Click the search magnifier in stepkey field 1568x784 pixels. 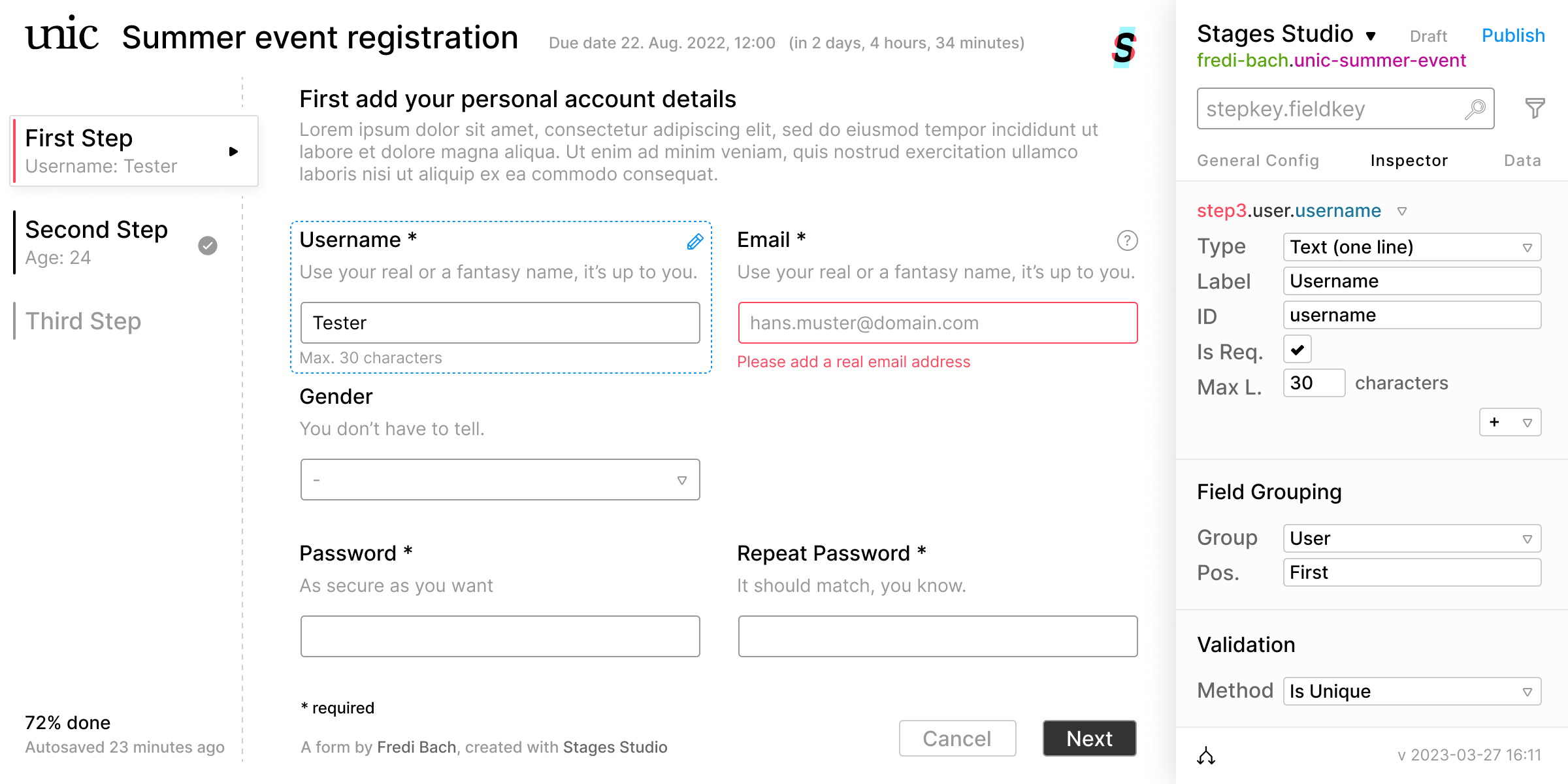[1475, 109]
